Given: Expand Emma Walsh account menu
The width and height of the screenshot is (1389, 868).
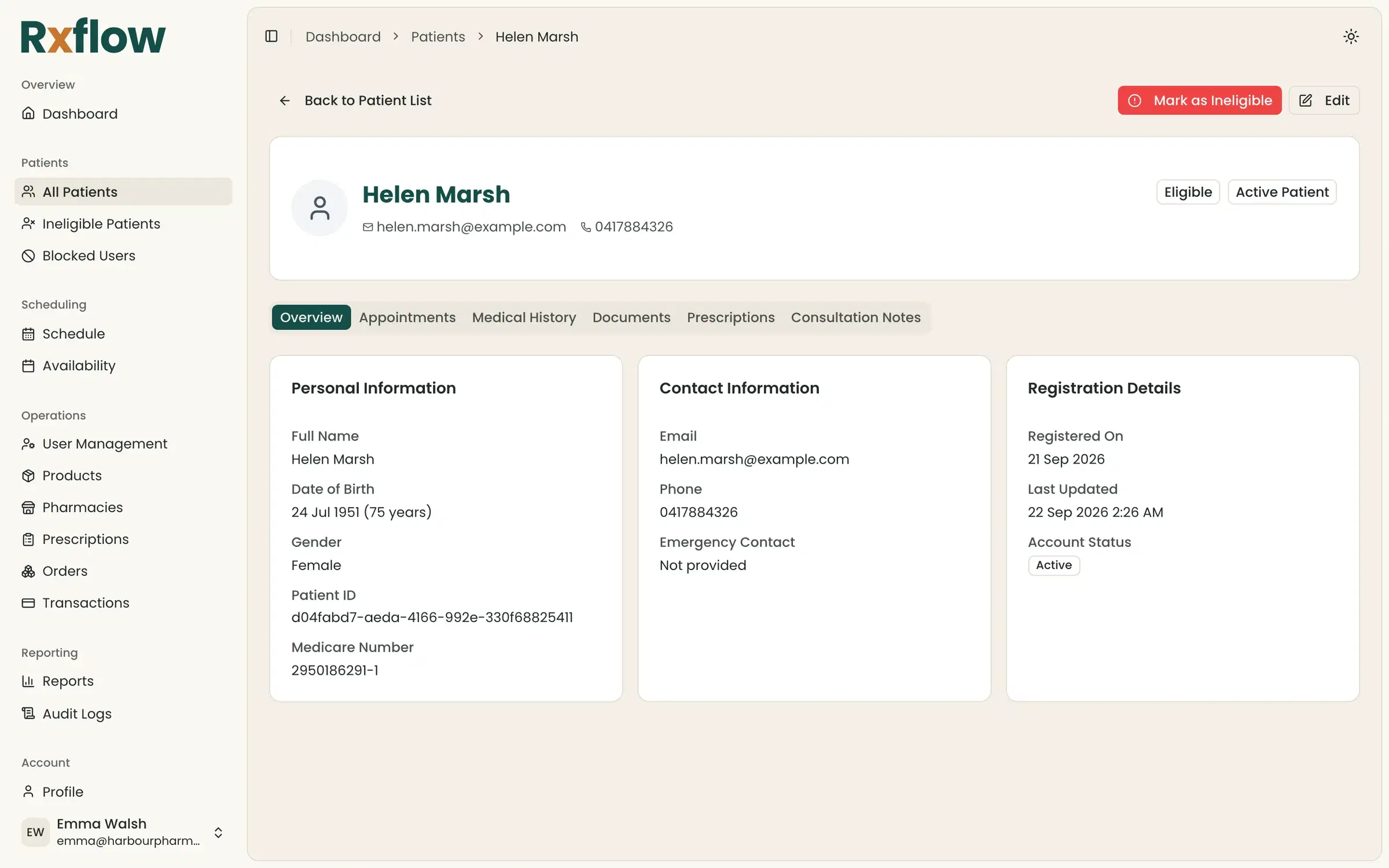Looking at the screenshot, I should coord(123,832).
